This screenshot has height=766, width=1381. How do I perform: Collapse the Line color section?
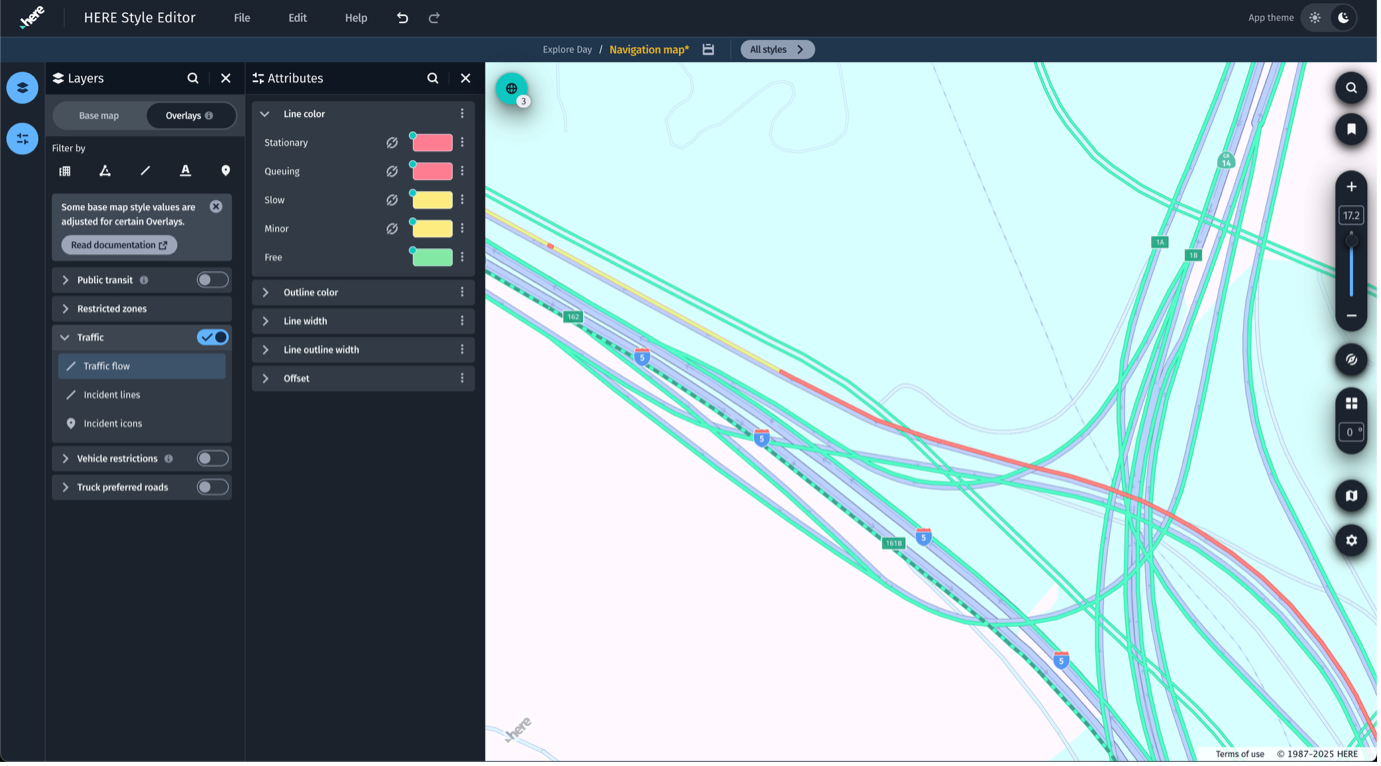266,114
